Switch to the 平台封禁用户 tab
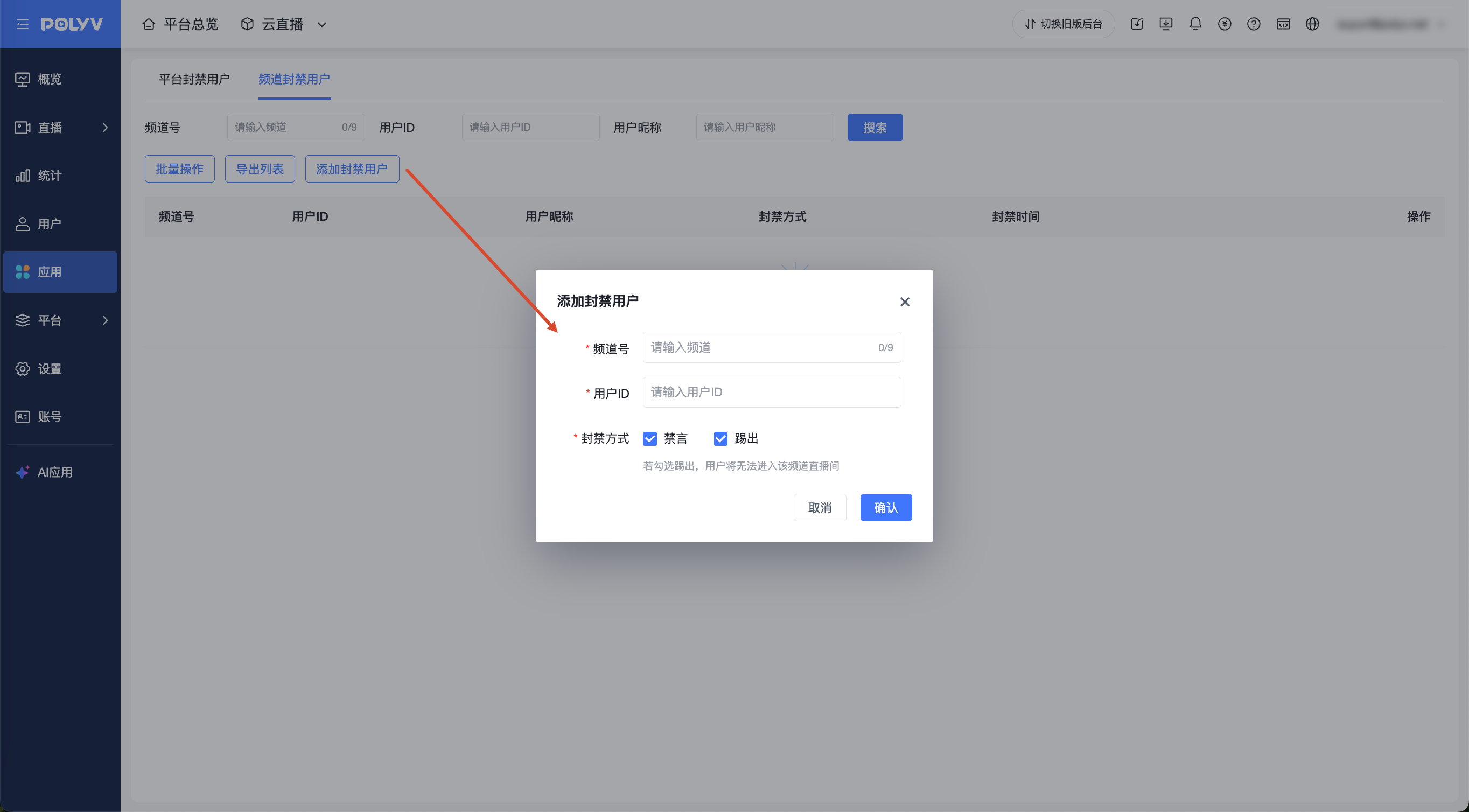 [194, 79]
